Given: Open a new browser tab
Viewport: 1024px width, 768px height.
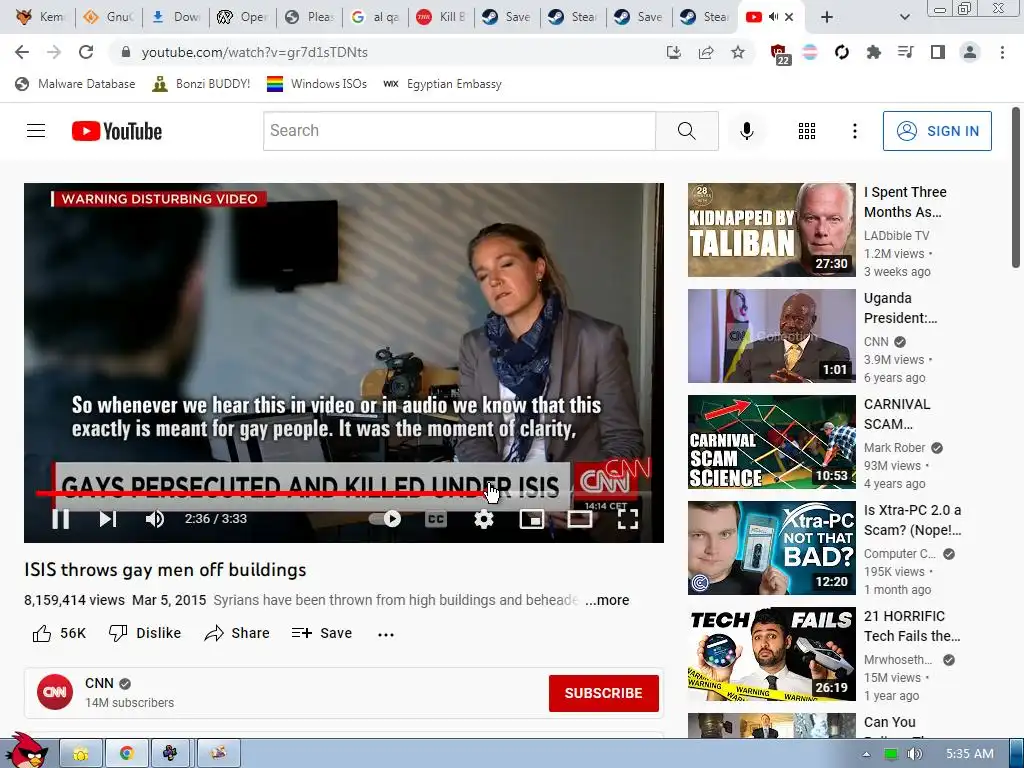Looking at the screenshot, I should coord(827,17).
